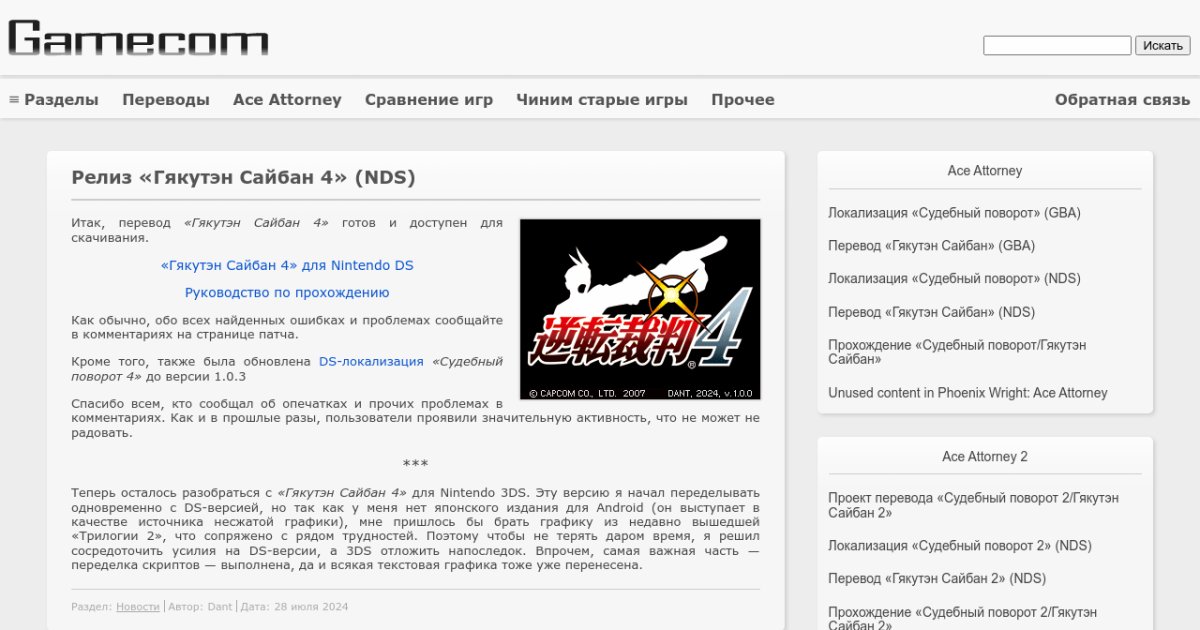
Task: Click the Gyakuten Saiban 4 title screen image
Action: point(640,309)
